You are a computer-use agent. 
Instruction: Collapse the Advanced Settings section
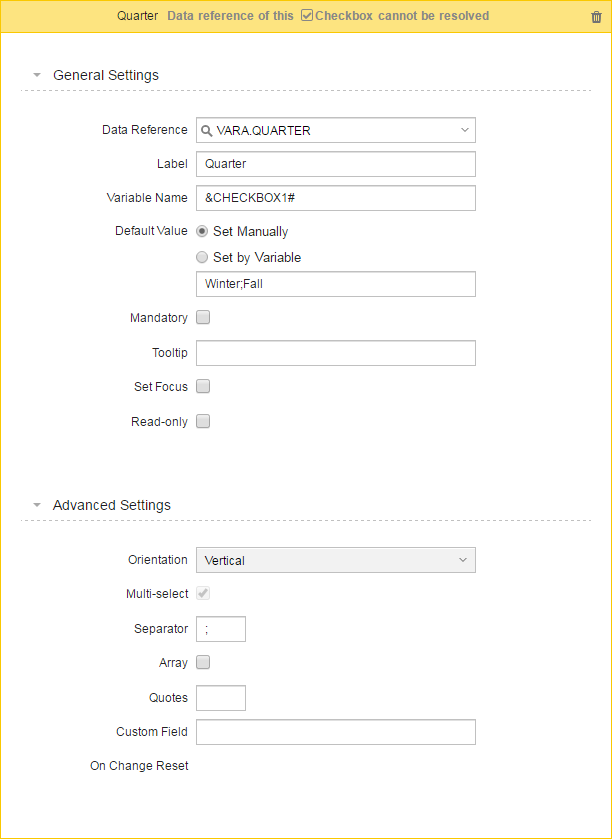pos(37,505)
